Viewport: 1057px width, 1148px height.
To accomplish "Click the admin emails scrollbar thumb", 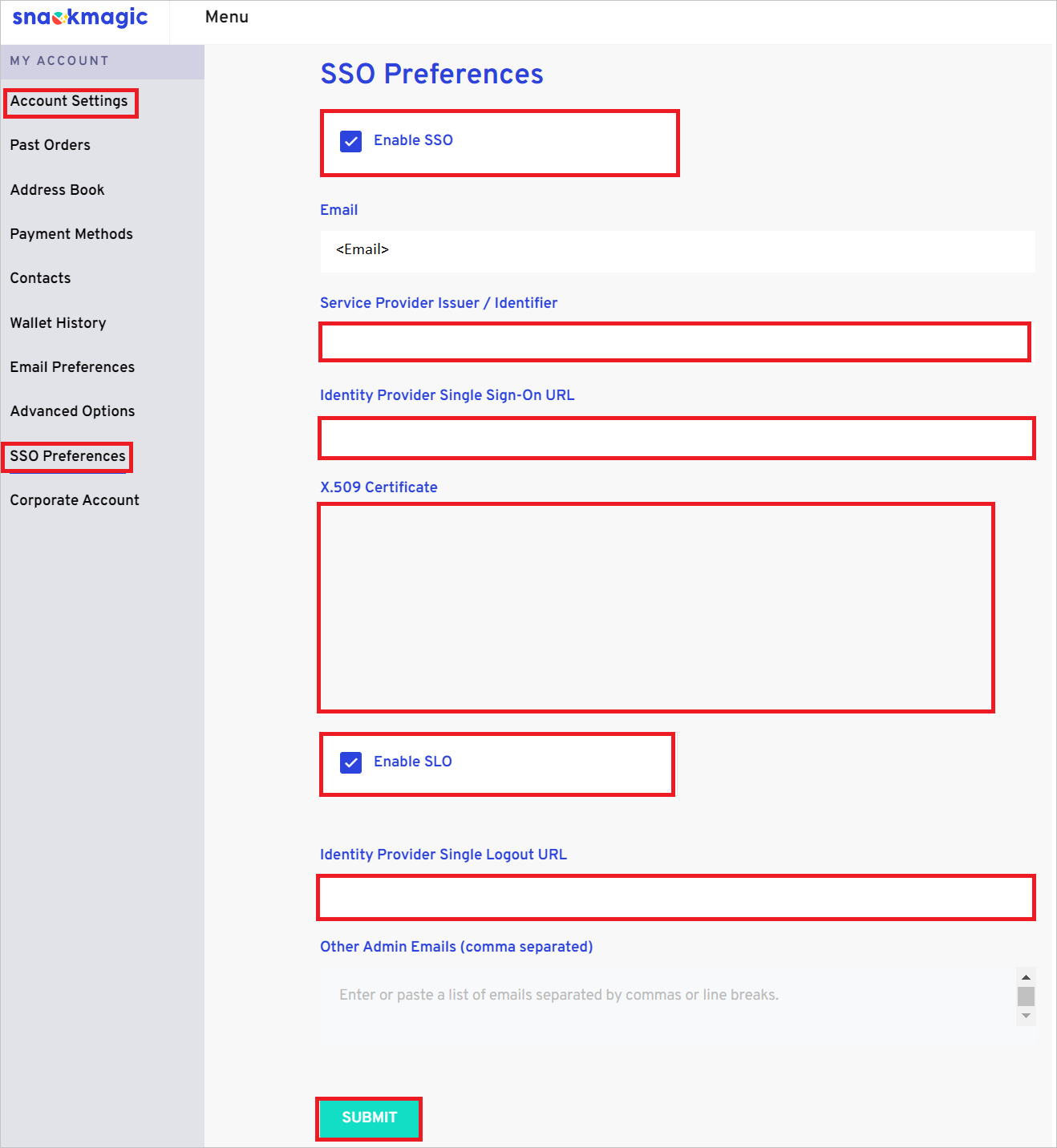I will pyautogui.click(x=1026, y=996).
